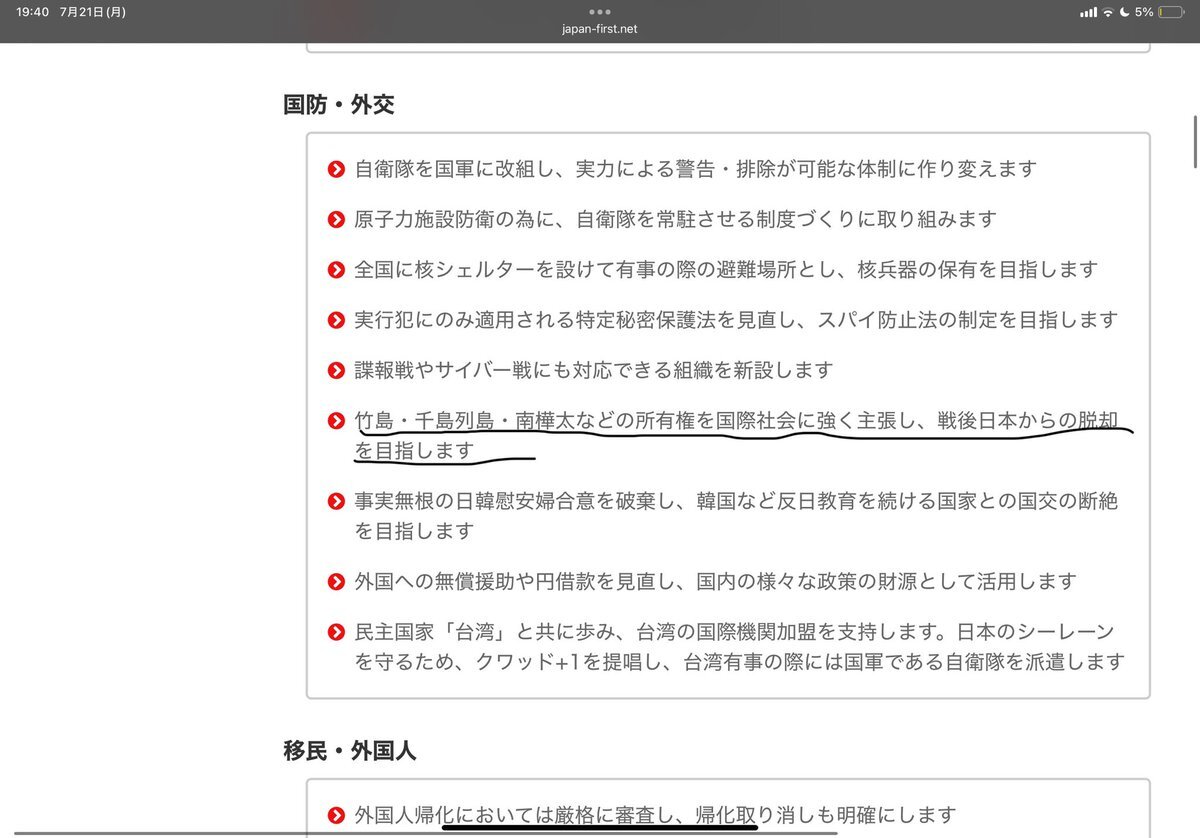Click red arrow bullet beside 外国人帰化においては

(x=336, y=816)
